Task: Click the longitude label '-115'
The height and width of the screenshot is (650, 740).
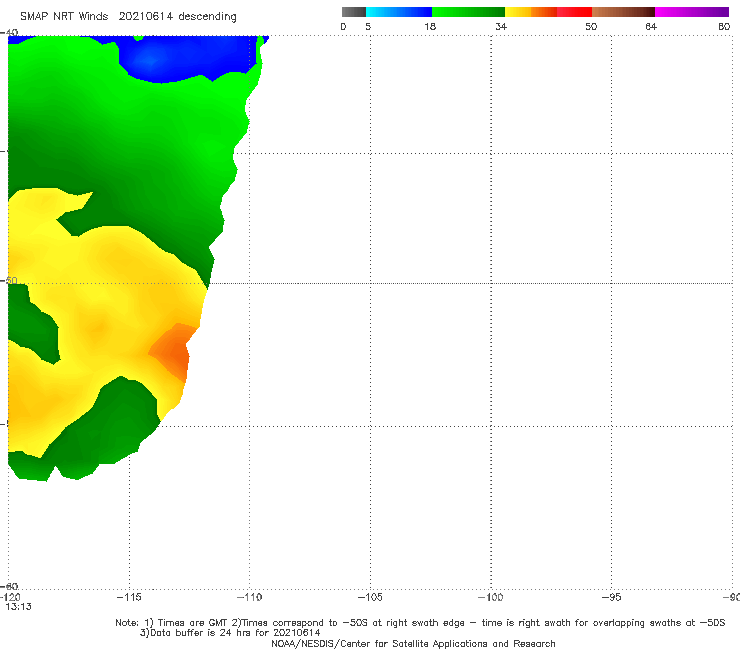Action: tap(128, 597)
